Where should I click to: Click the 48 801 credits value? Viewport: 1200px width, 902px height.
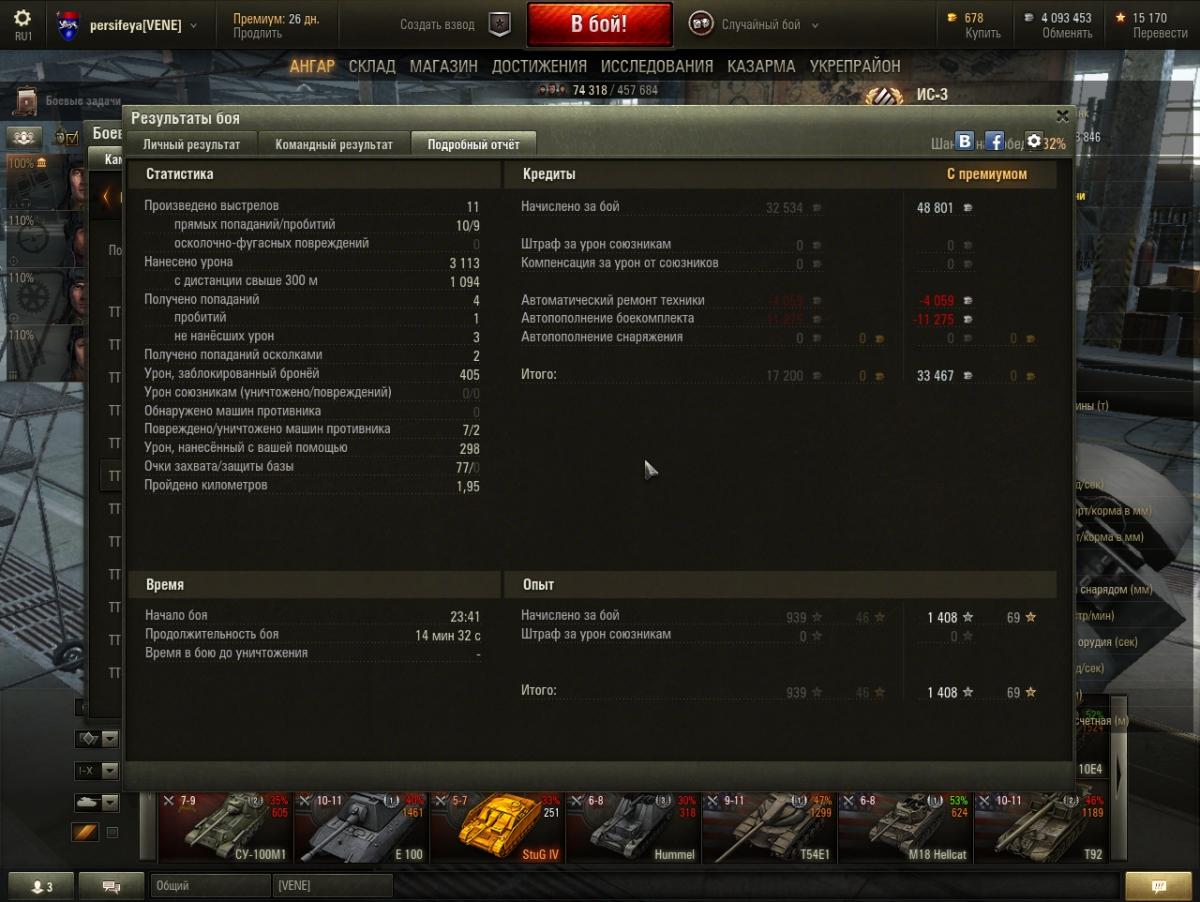click(935, 208)
